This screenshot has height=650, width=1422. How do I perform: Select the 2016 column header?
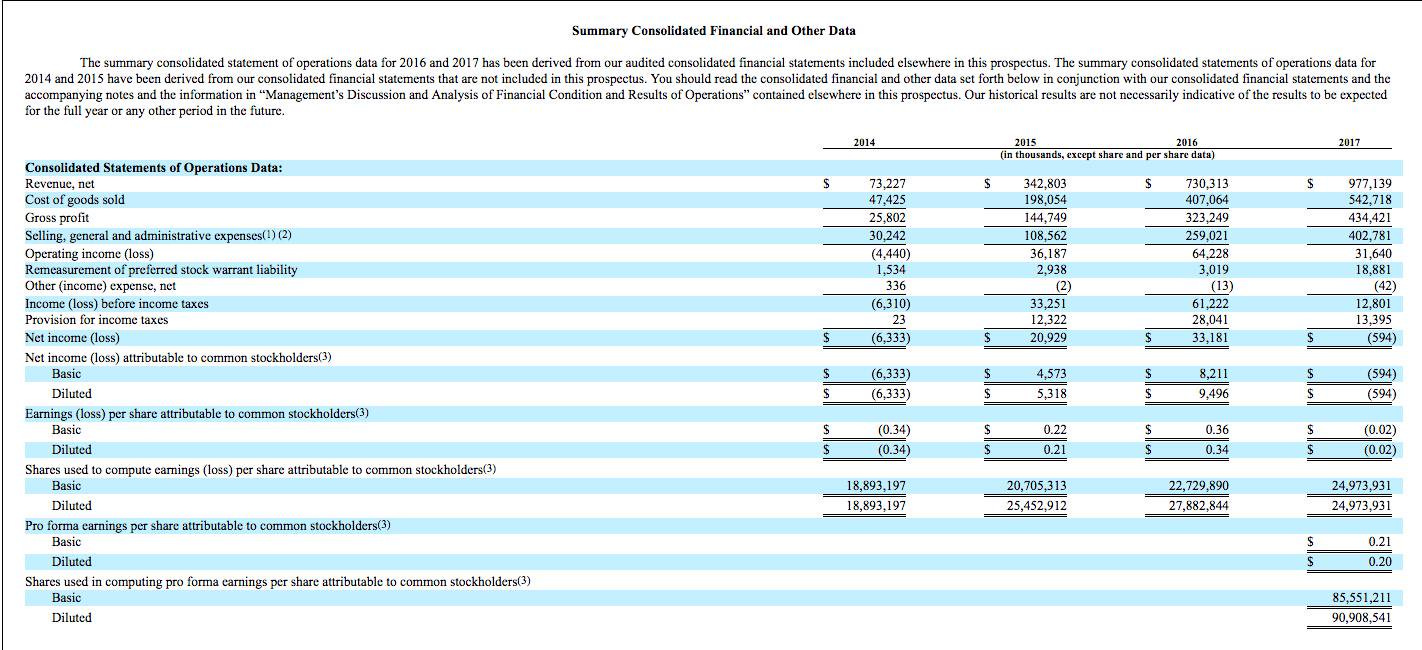click(x=1187, y=143)
